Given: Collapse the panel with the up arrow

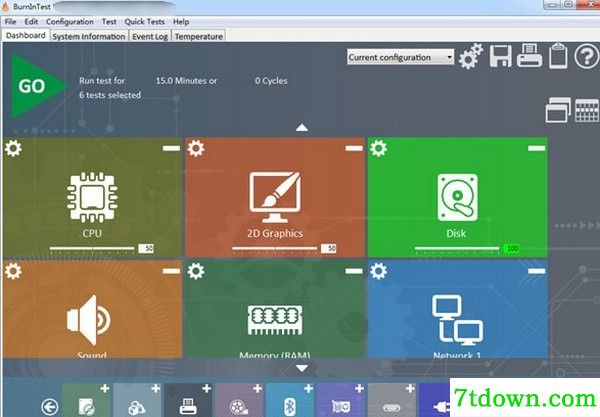Looking at the screenshot, I should pyautogui.click(x=302, y=127).
